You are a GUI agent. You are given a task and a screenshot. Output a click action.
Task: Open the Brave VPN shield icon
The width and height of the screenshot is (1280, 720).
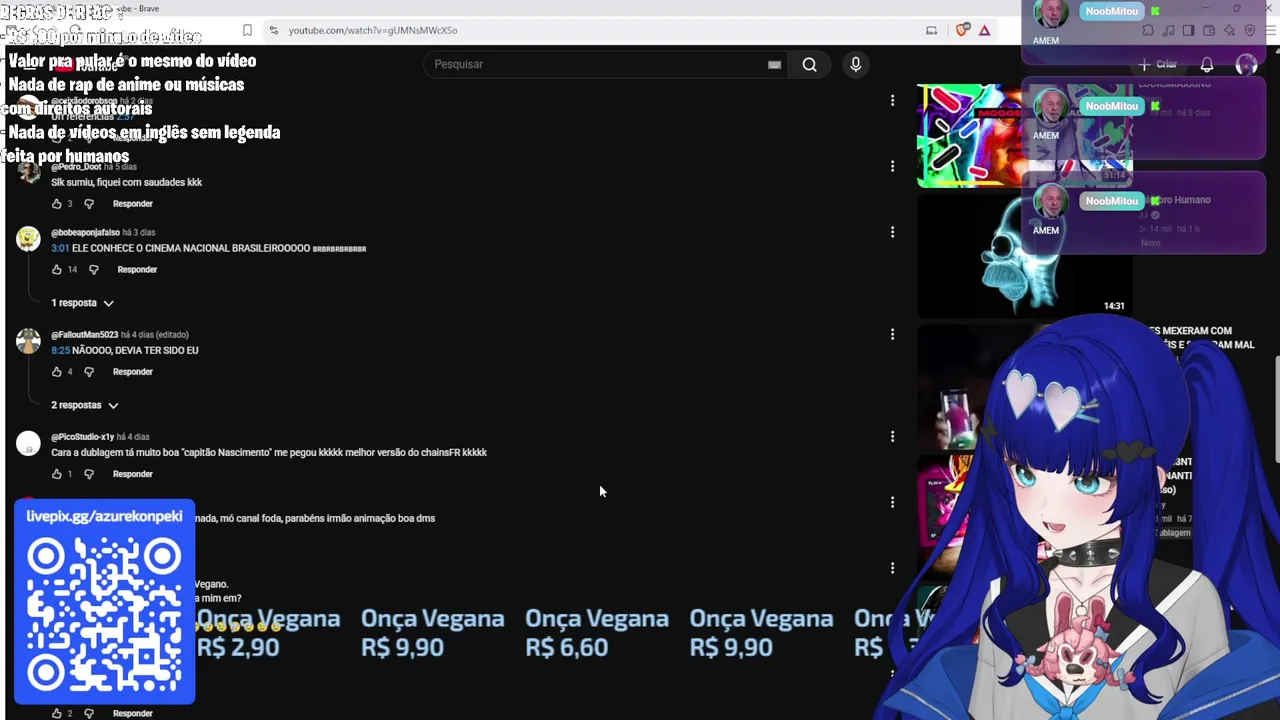pos(1250,31)
